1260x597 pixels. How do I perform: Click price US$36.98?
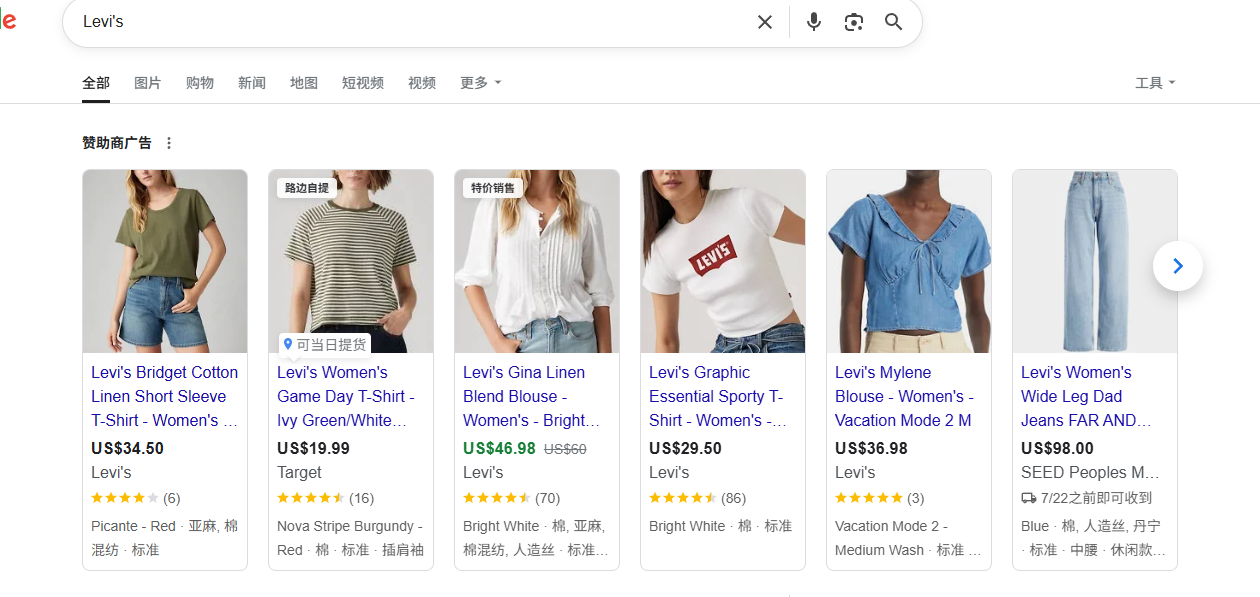(x=871, y=448)
